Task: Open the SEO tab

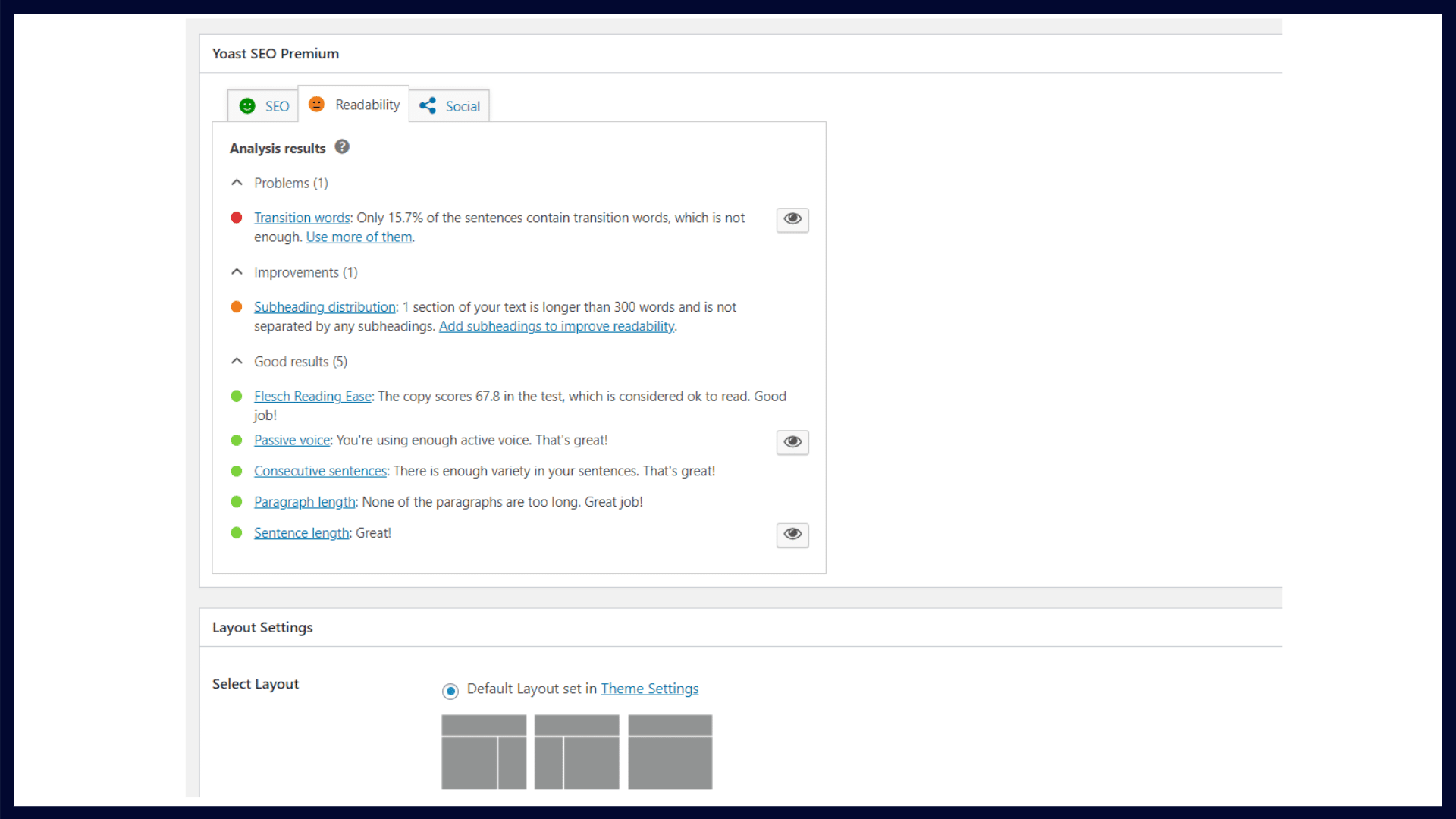Action: (x=263, y=106)
